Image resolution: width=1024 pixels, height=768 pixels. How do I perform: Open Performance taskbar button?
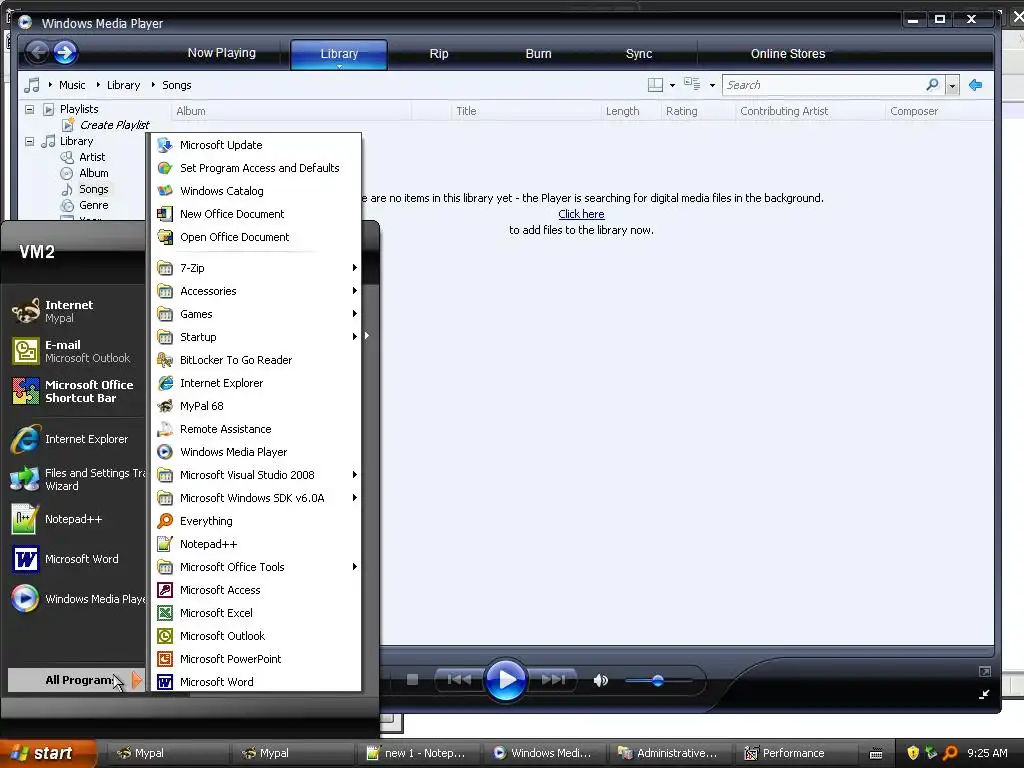tap(794, 753)
